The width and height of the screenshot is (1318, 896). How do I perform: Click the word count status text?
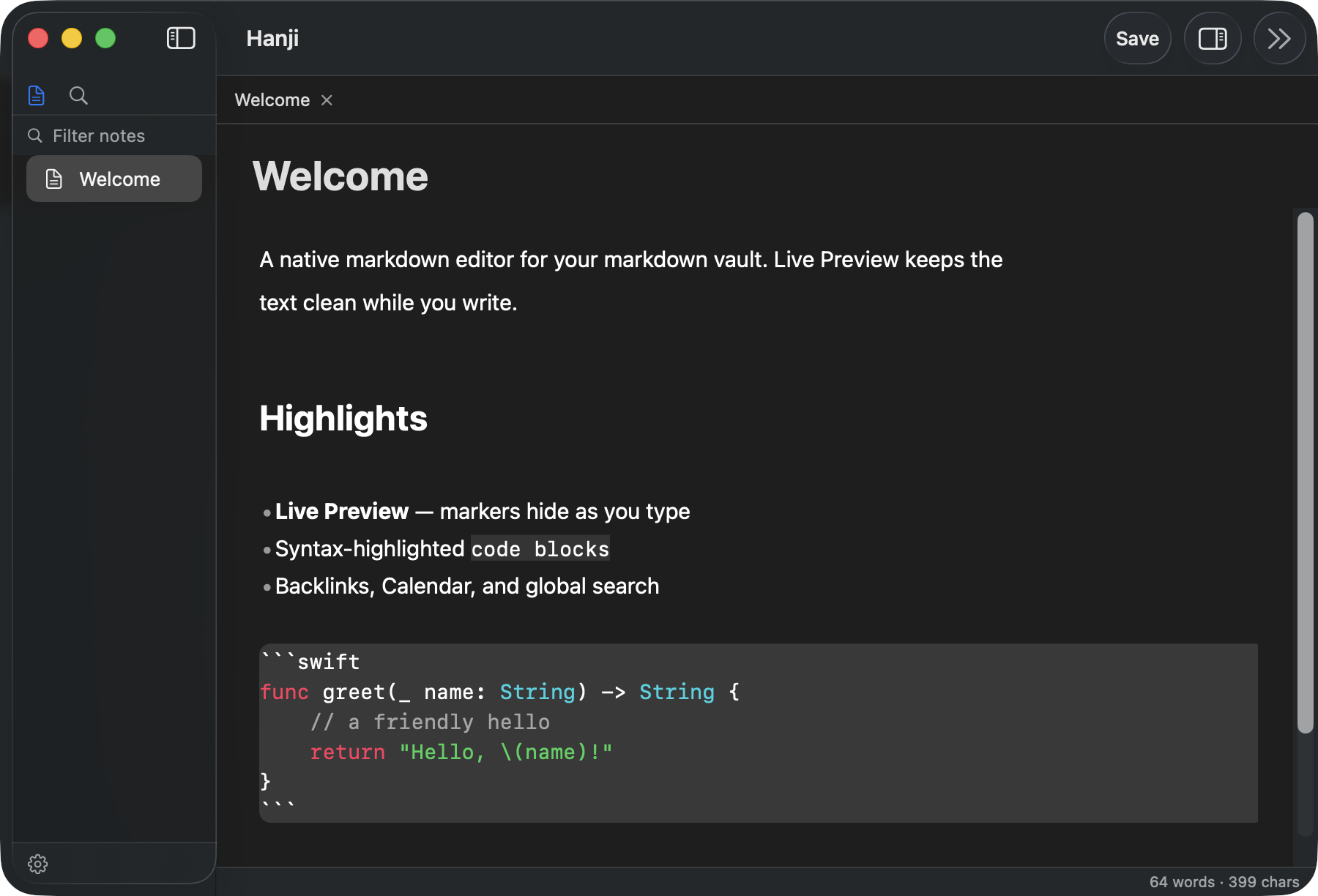coord(1224,882)
